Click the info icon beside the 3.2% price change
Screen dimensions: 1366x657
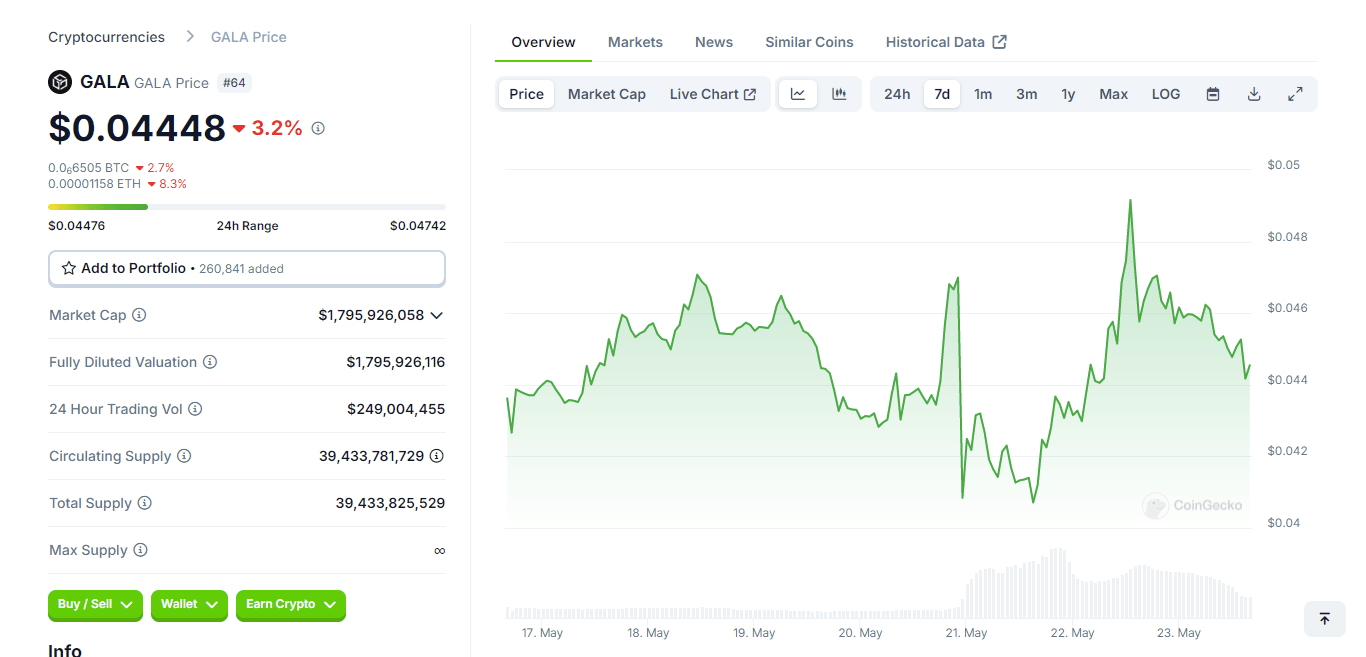coord(318,128)
